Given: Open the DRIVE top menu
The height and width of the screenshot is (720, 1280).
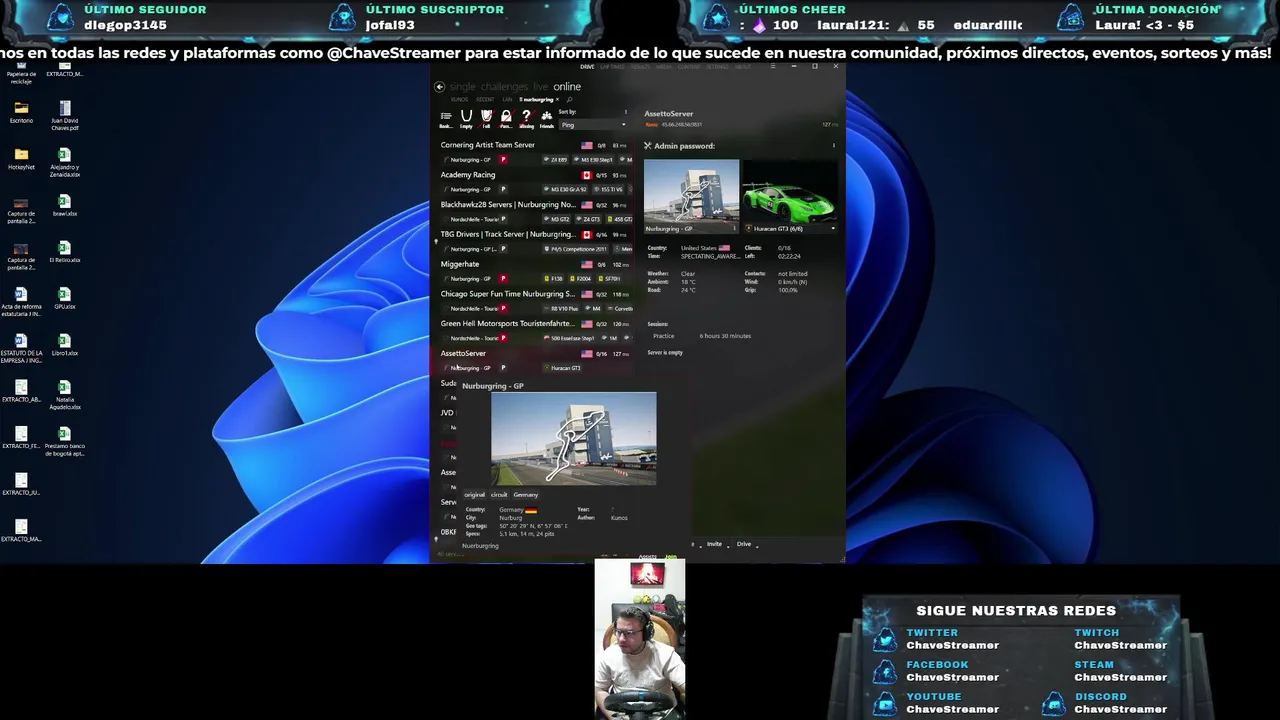Looking at the screenshot, I should [x=587, y=67].
